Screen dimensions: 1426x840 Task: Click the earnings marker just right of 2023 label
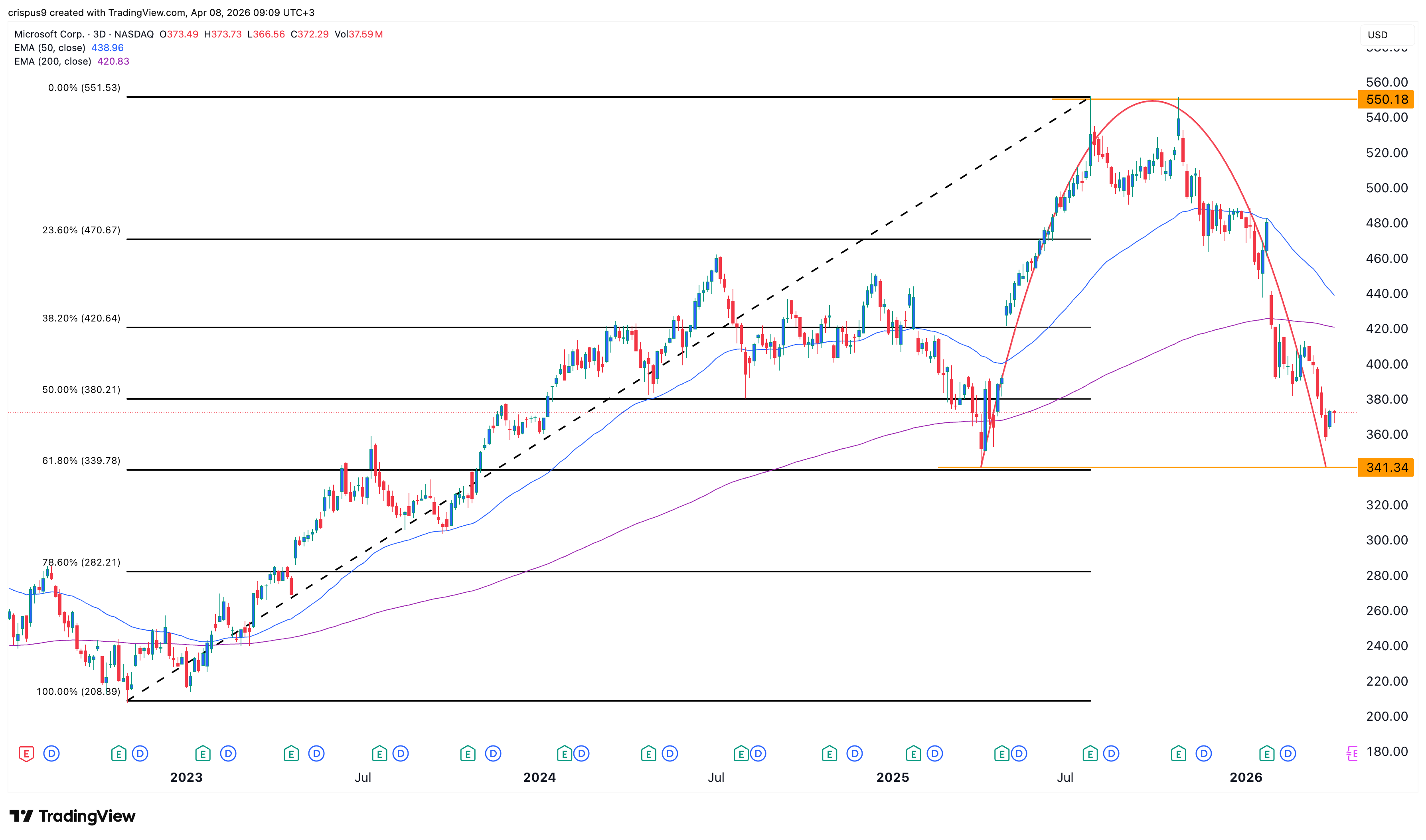pyautogui.click(x=203, y=753)
